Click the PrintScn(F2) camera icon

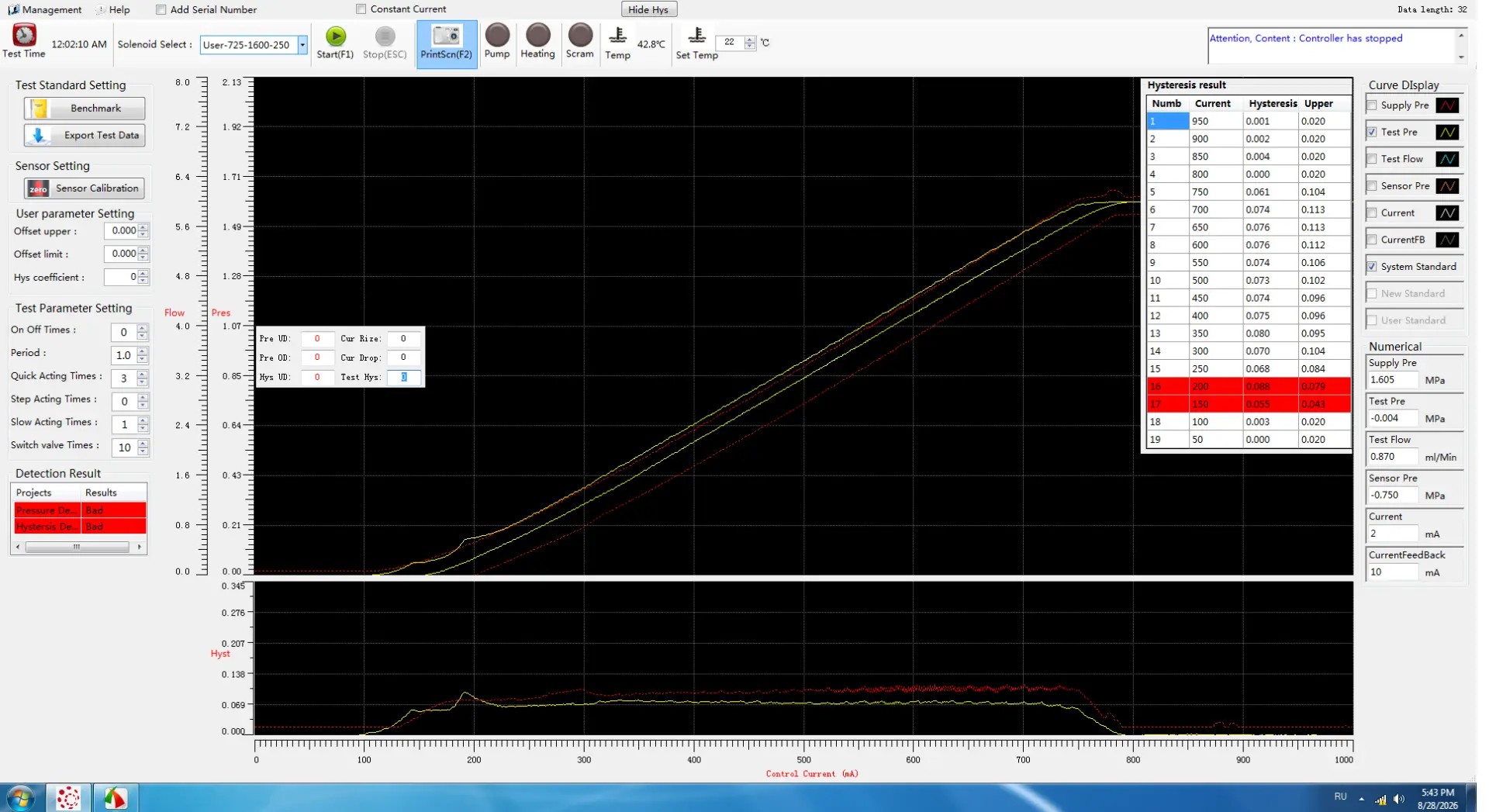446,36
